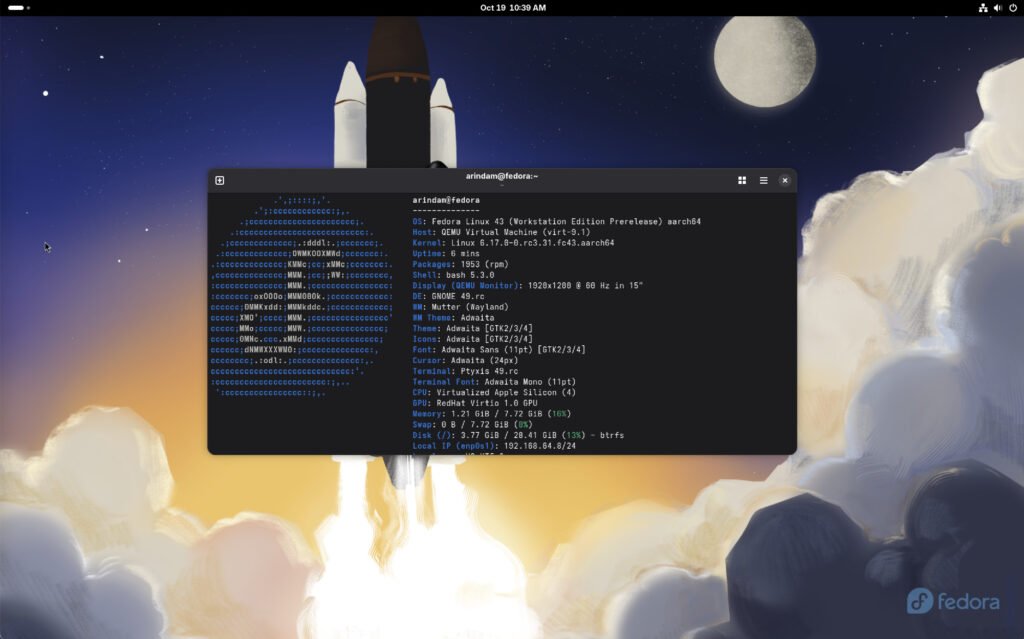Close the terminal window
The height and width of the screenshot is (639, 1024).
(784, 180)
